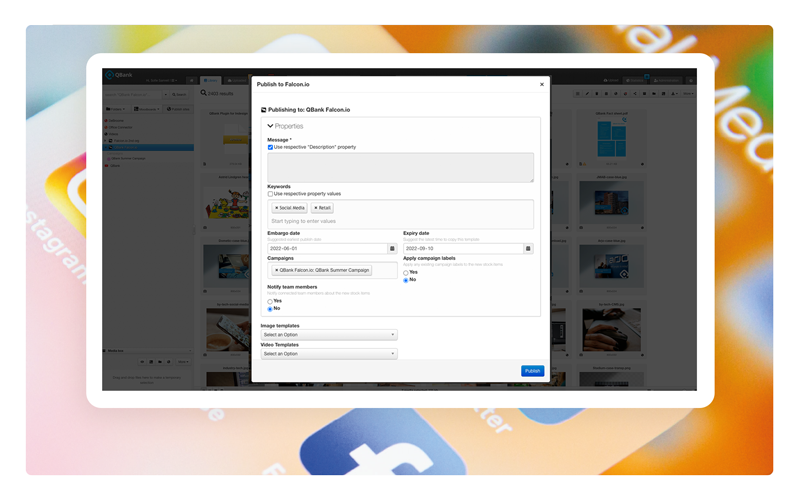800x500 pixels.
Task: Select No for Apply campaign labels
Action: (x=406, y=280)
